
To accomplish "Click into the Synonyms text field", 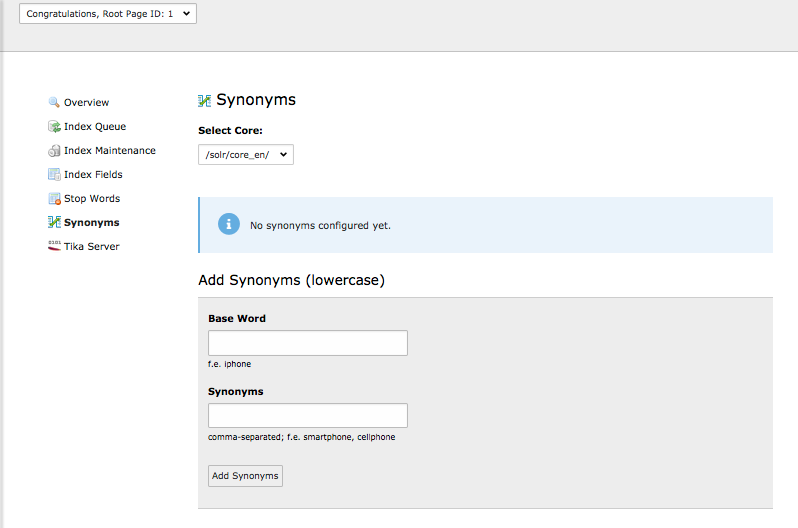I will pos(308,416).
